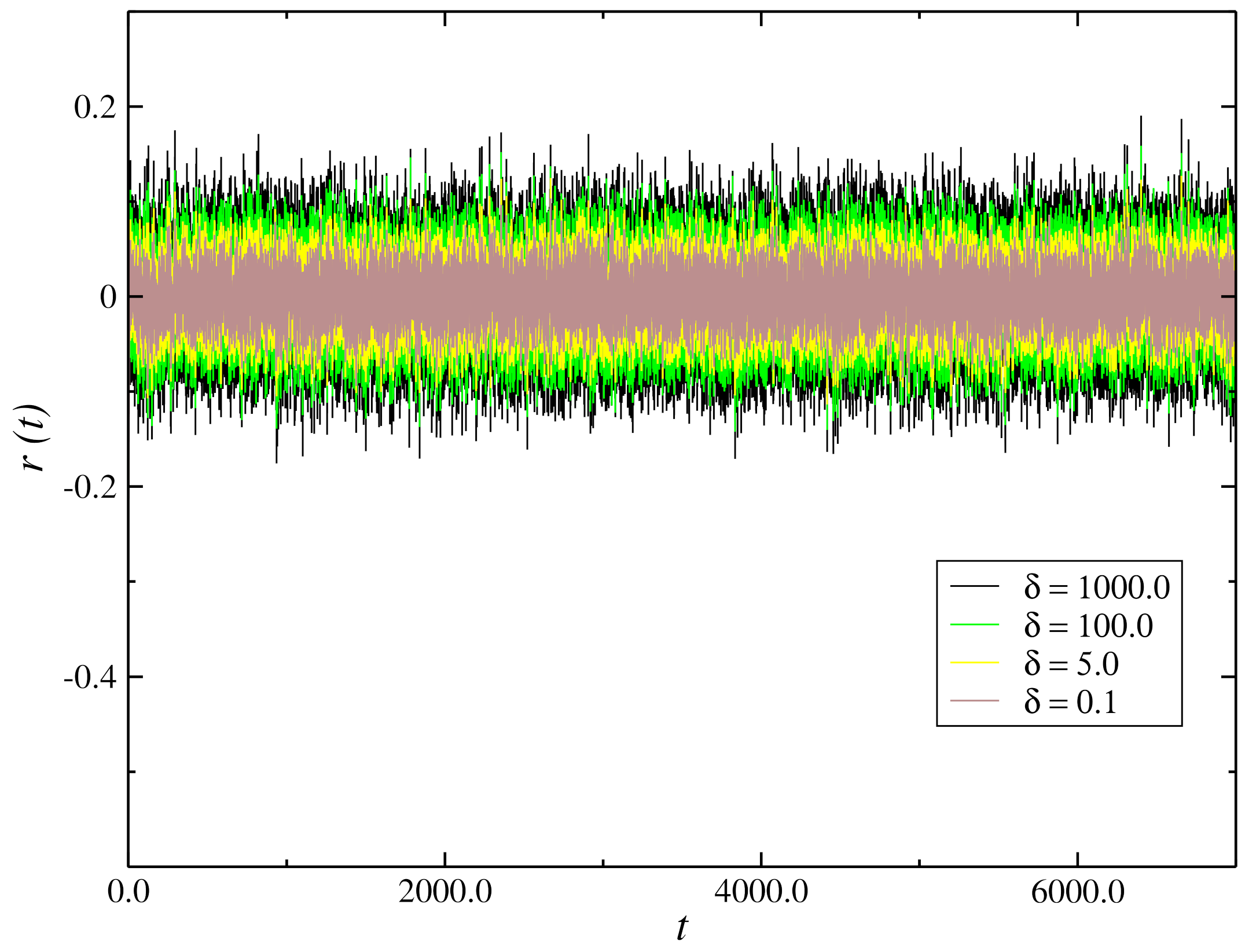Screen dimensions: 1245x952
Task: Click the y-axis tick label -0.2
Action: point(90,487)
